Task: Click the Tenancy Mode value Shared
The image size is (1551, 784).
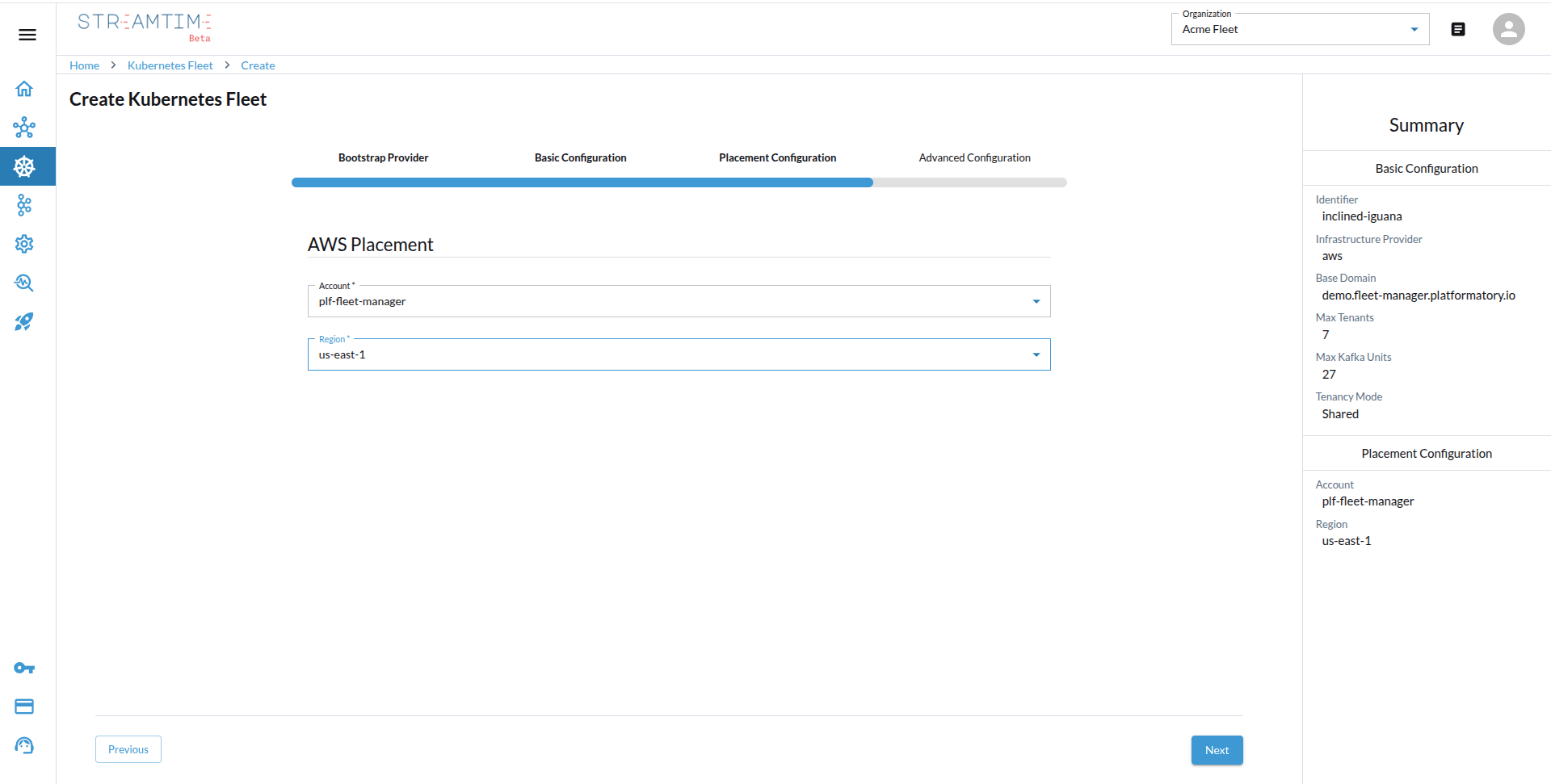Action: pos(1340,414)
